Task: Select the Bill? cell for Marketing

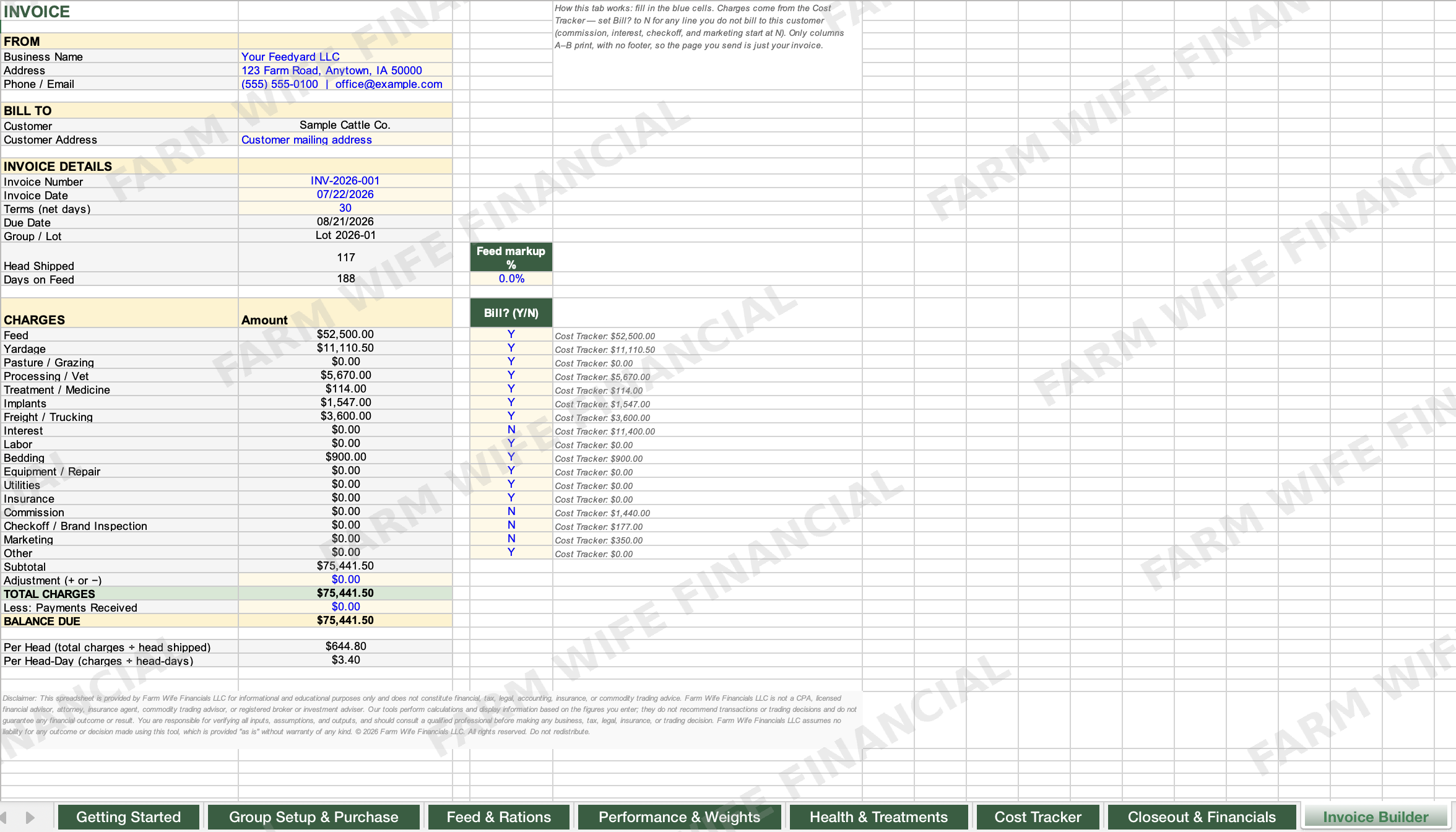Action: pos(511,538)
